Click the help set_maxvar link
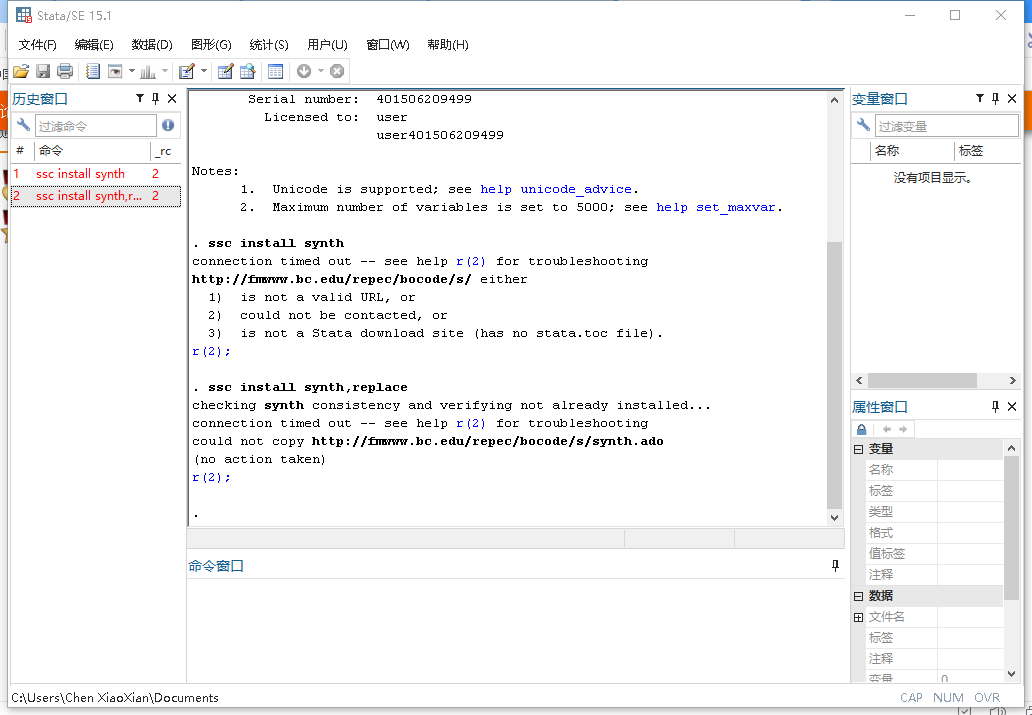This screenshot has width=1032, height=715. point(716,207)
